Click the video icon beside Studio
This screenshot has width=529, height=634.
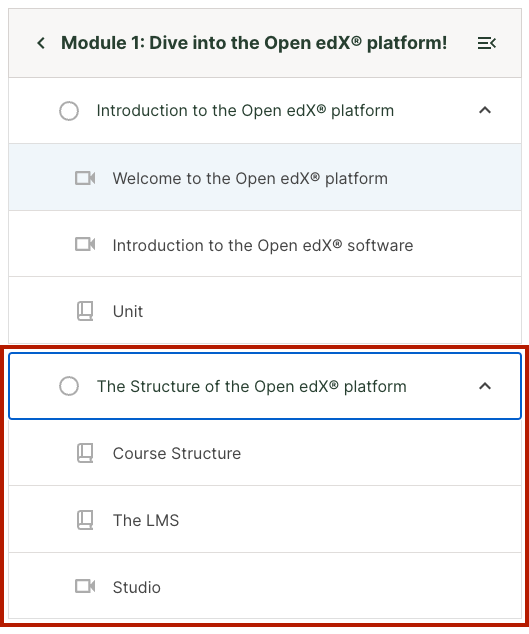(85, 586)
